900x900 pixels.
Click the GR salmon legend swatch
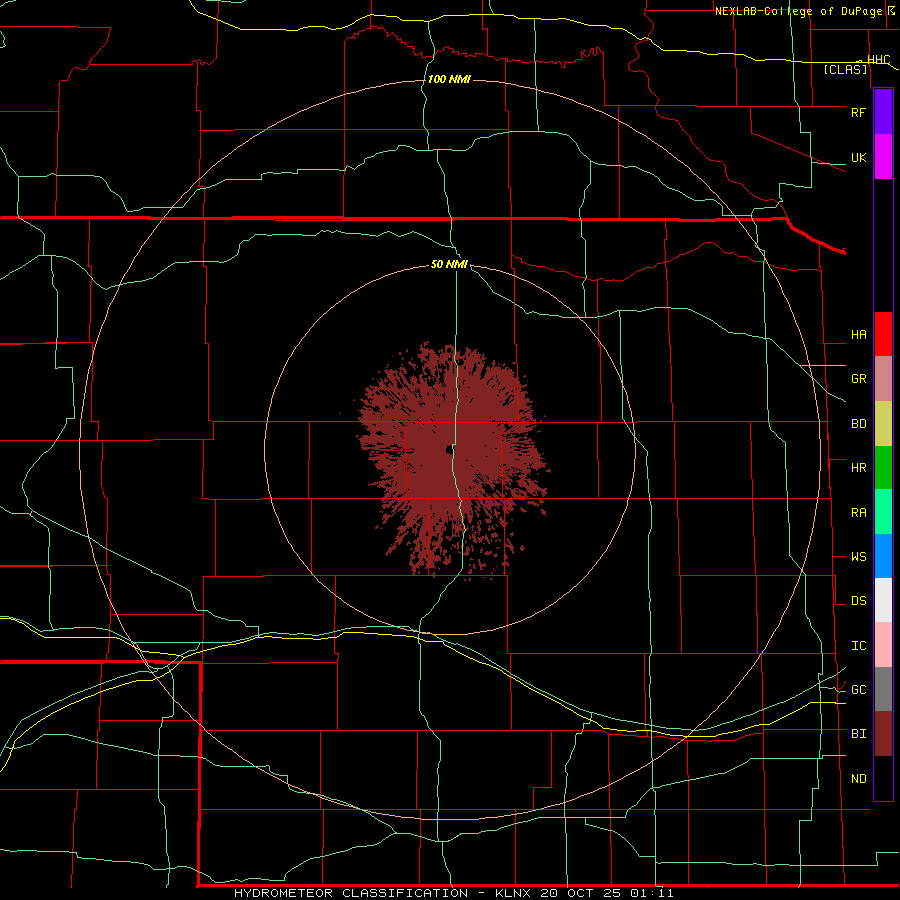(x=883, y=379)
